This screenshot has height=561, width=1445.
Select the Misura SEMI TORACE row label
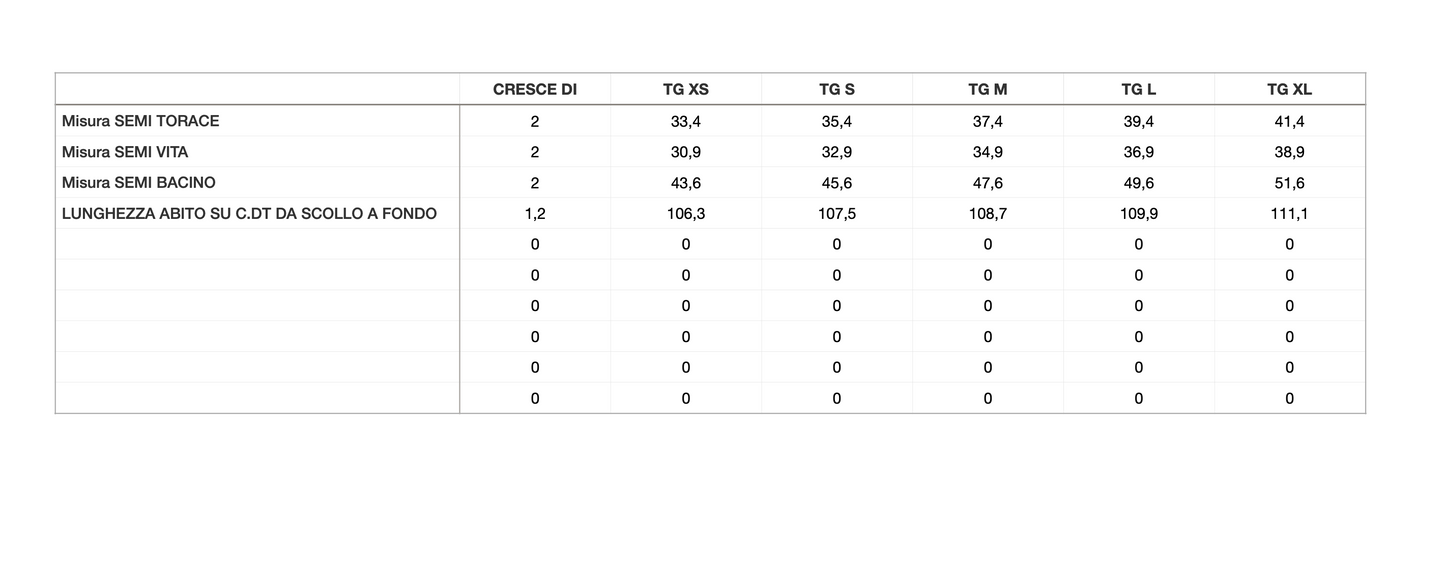[x=140, y=121]
